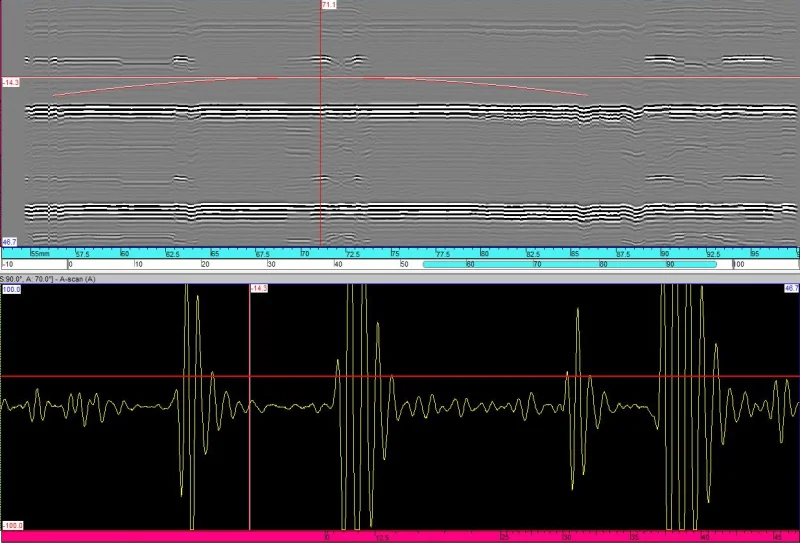This screenshot has width=800, height=543.
Task: Select the 100.0 amplitude label in A-scan
Action: click(11, 289)
